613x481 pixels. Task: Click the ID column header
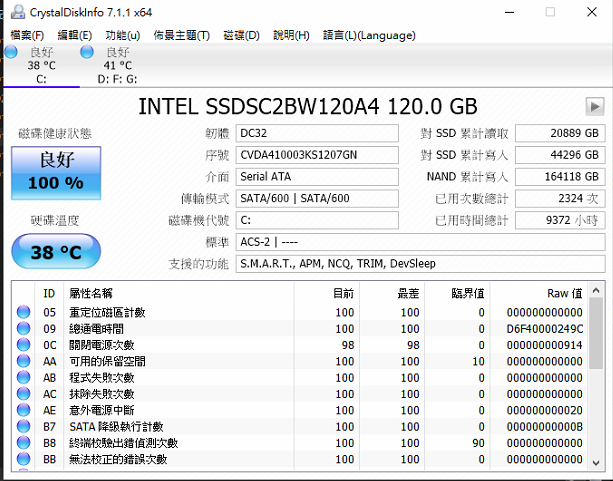49,293
